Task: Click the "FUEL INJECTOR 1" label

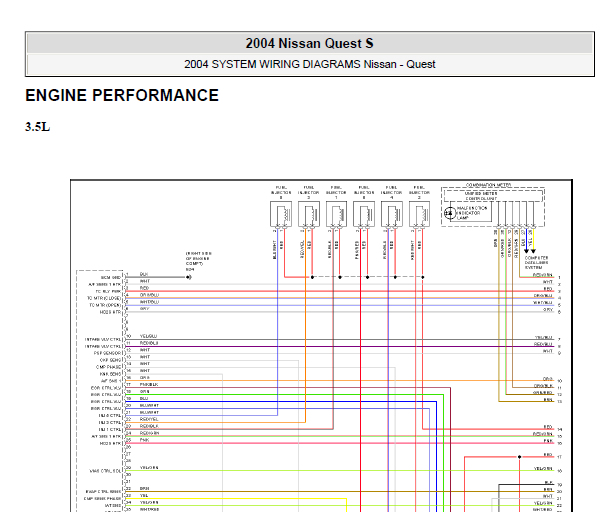Action: click(x=336, y=192)
